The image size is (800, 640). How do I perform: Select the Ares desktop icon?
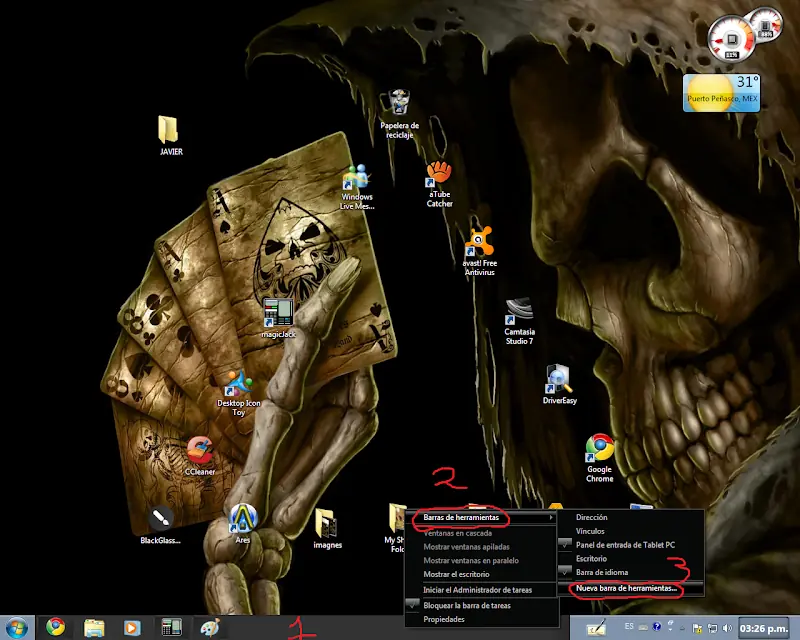(243, 523)
